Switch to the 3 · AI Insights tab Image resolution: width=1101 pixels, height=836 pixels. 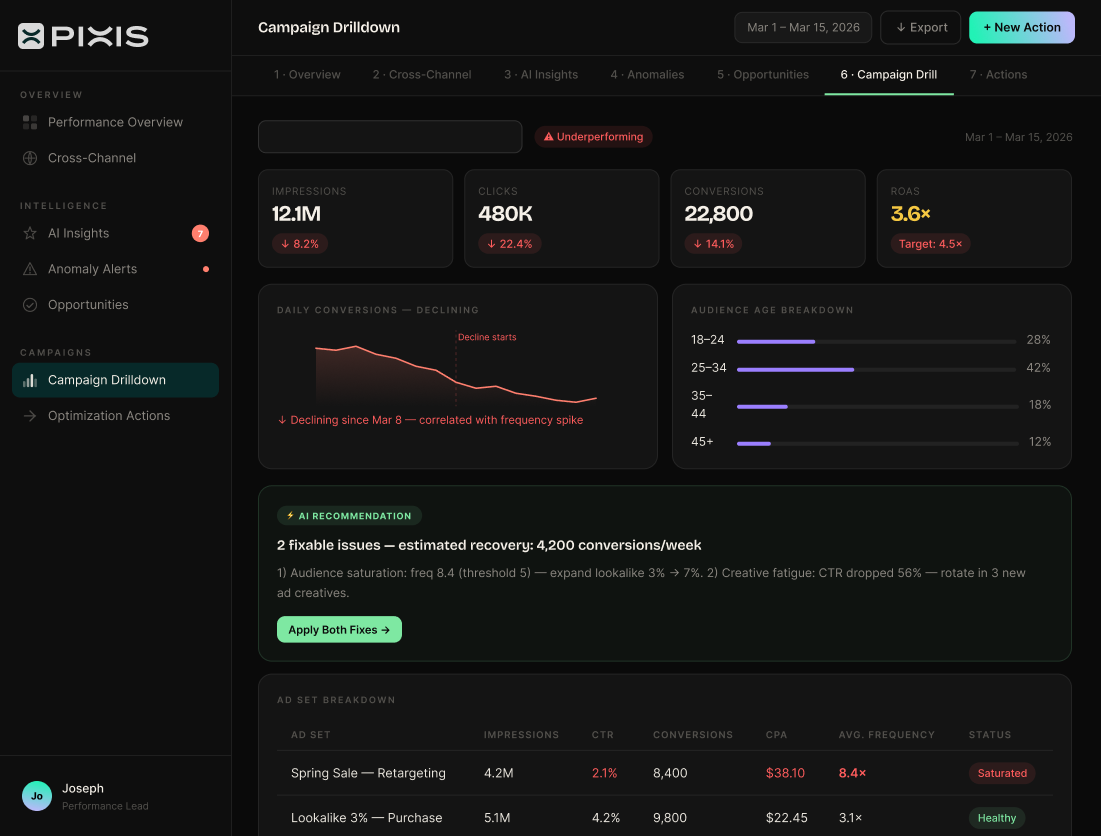(540, 75)
